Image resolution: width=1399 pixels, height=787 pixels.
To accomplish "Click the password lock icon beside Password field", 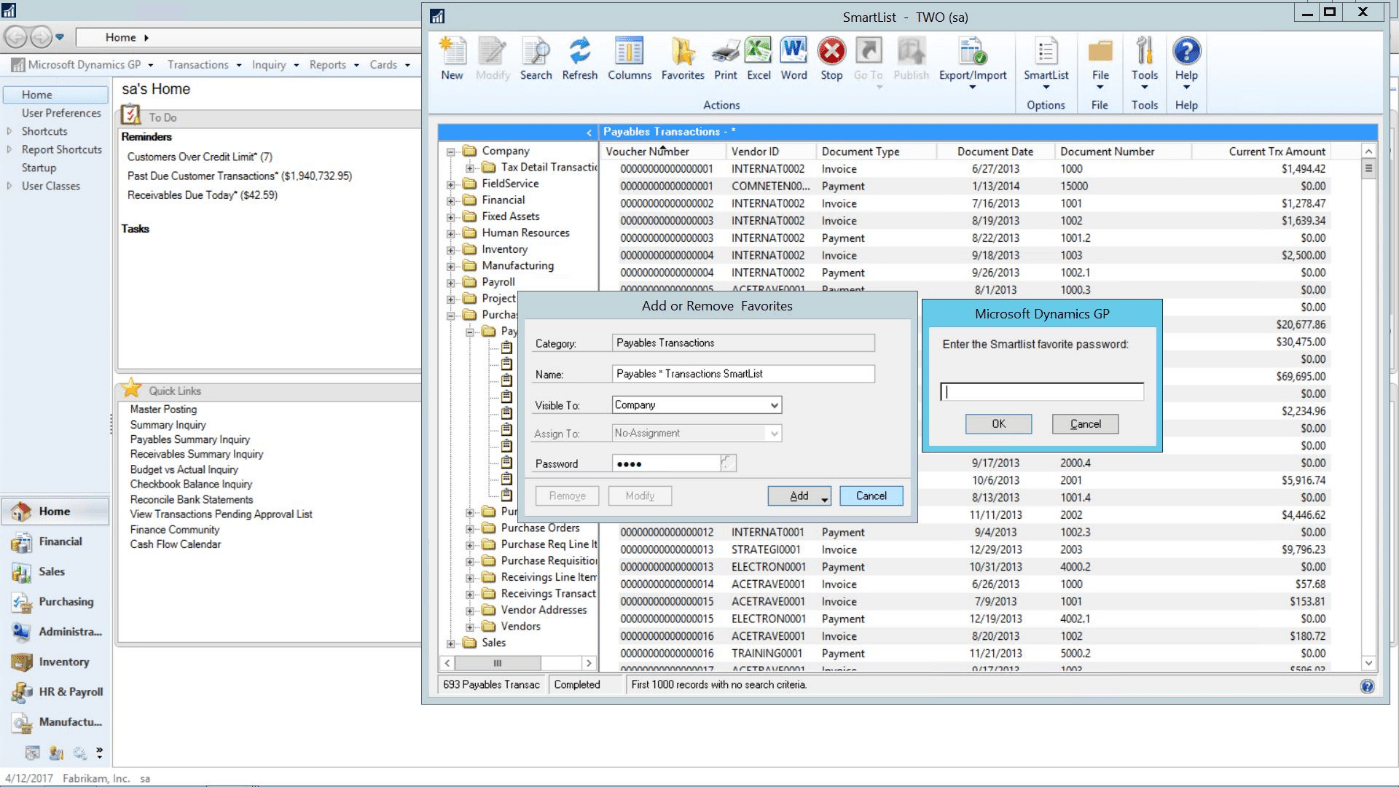I will [x=728, y=463].
